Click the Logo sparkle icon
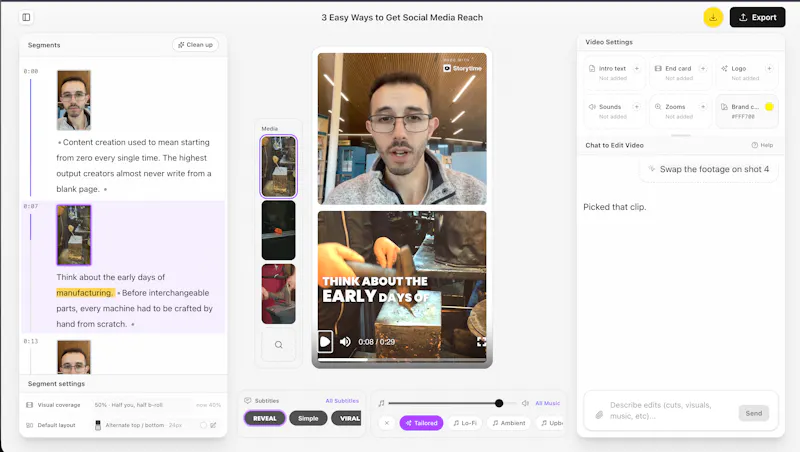Screen dimensions: 800x452 724,68
